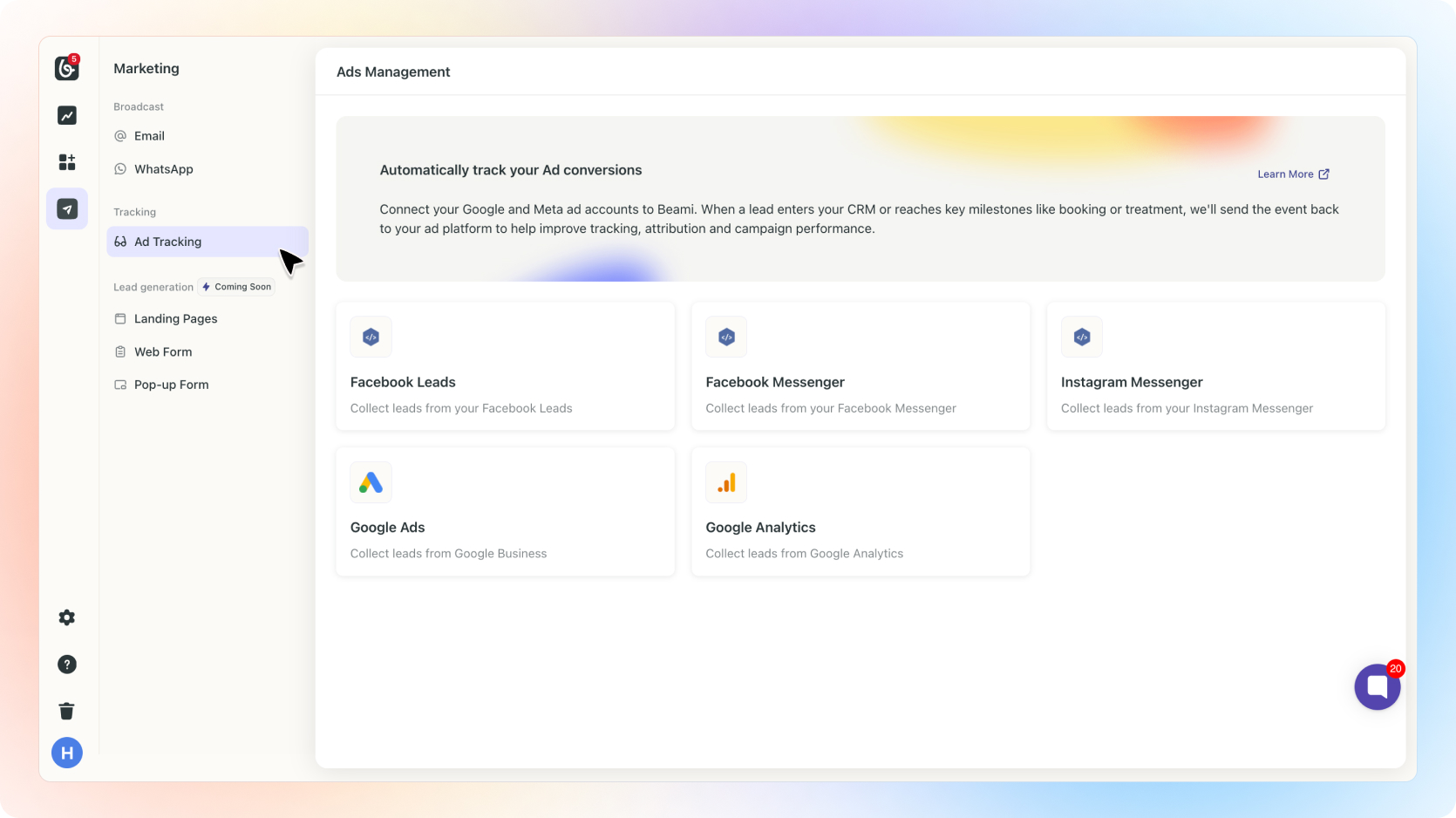Open the Facebook Messenger integration title

pyautogui.click(x=775, y=382)
